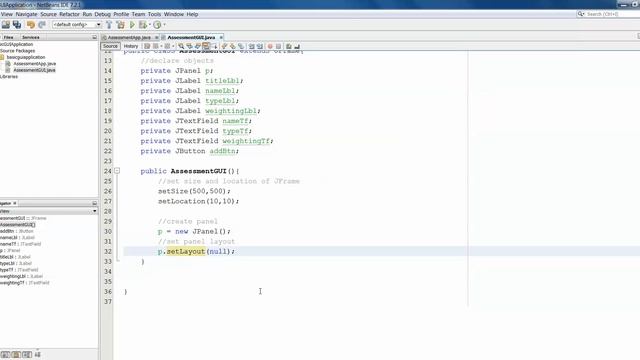Select the Source Packages node

click(18, 51)
